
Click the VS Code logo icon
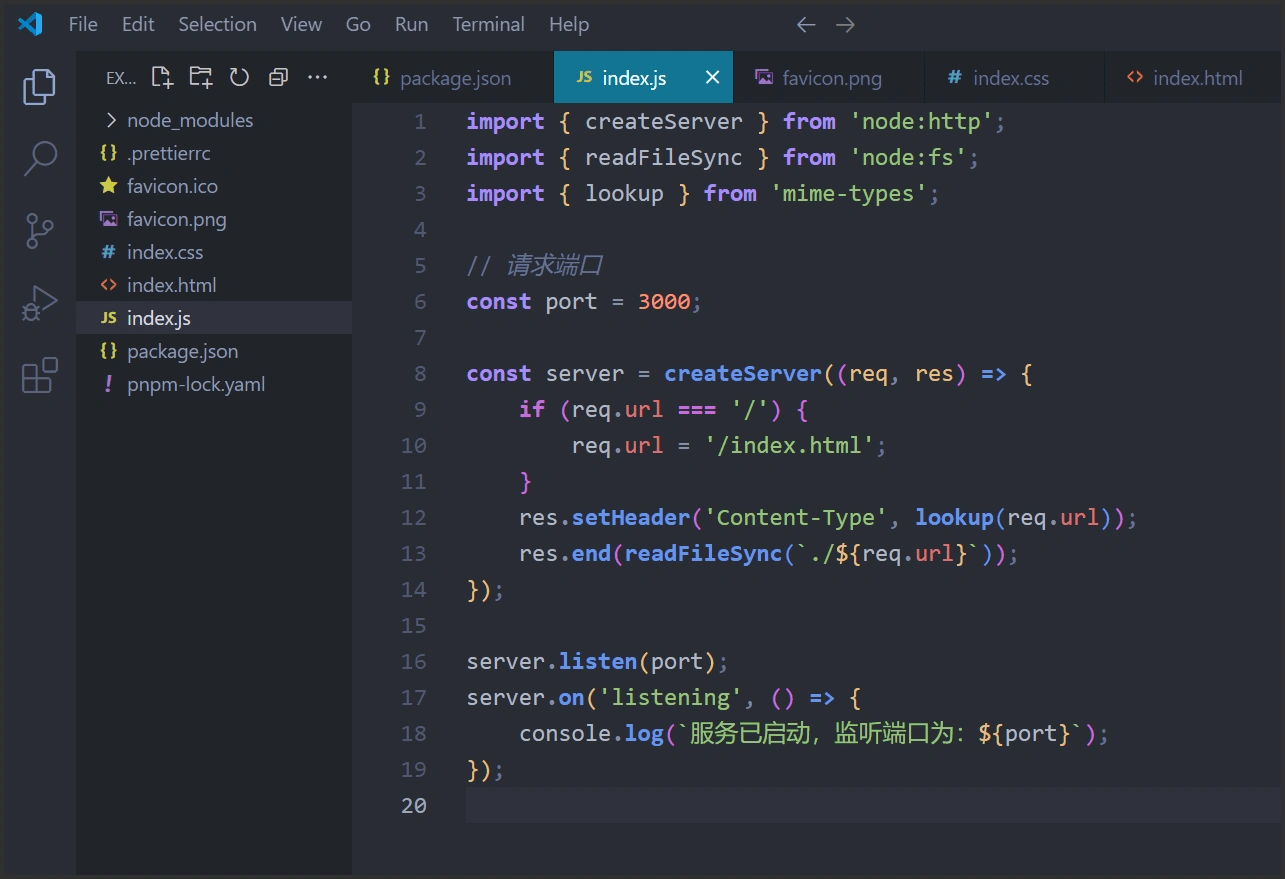pyautogui.click(x=30, y=24)
